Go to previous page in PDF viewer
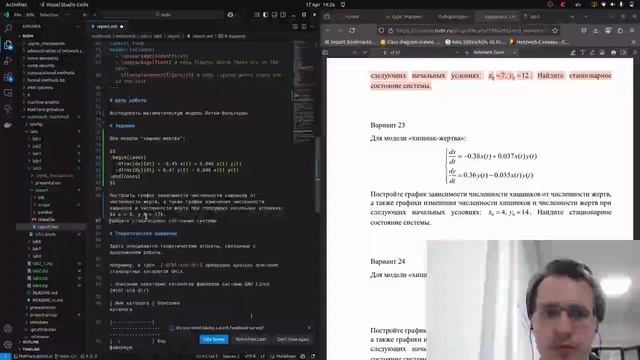The image size is (640, 360). coord(354,53)
